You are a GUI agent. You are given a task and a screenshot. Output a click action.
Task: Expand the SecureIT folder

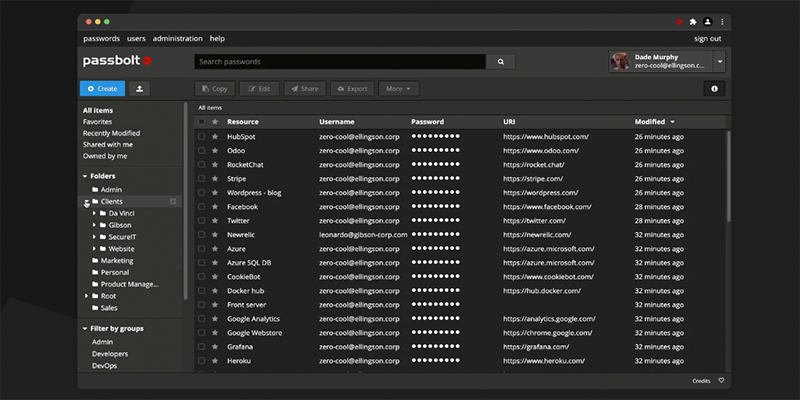click(94, 237)
